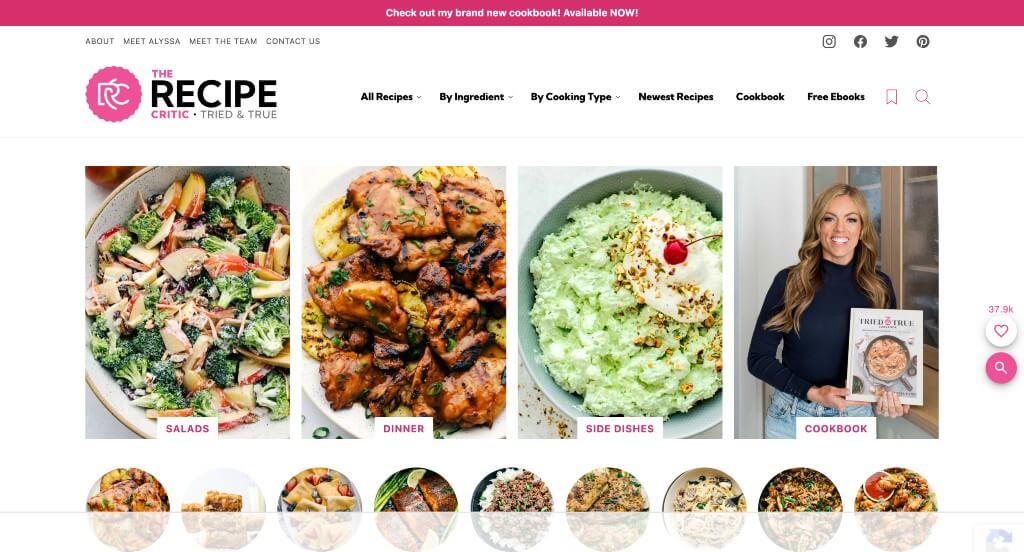Click The Recipe Critic logo
This screenshot has width=1024, height=552.
pos(181,94)
